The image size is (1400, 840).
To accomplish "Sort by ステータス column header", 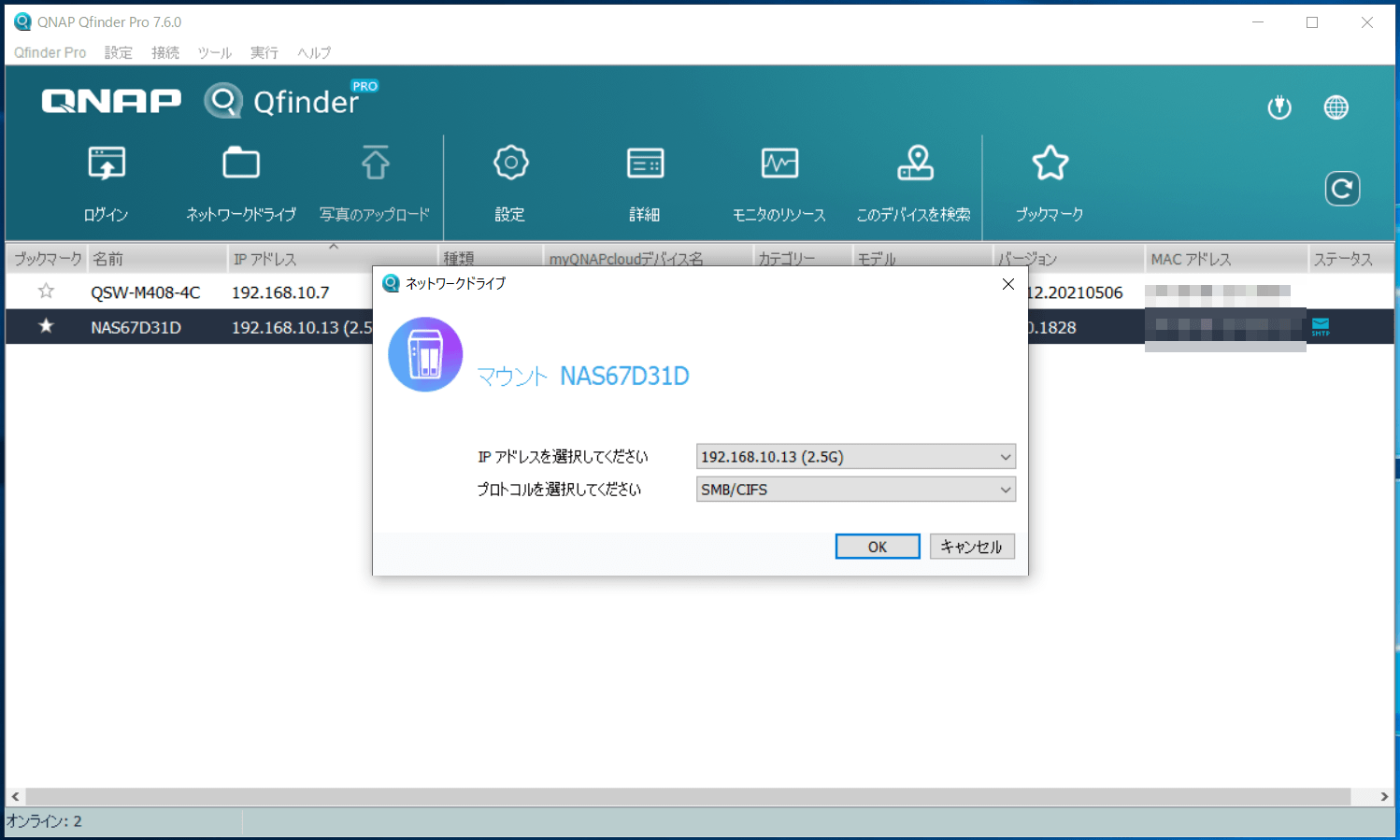I will tap(1350, 259).
